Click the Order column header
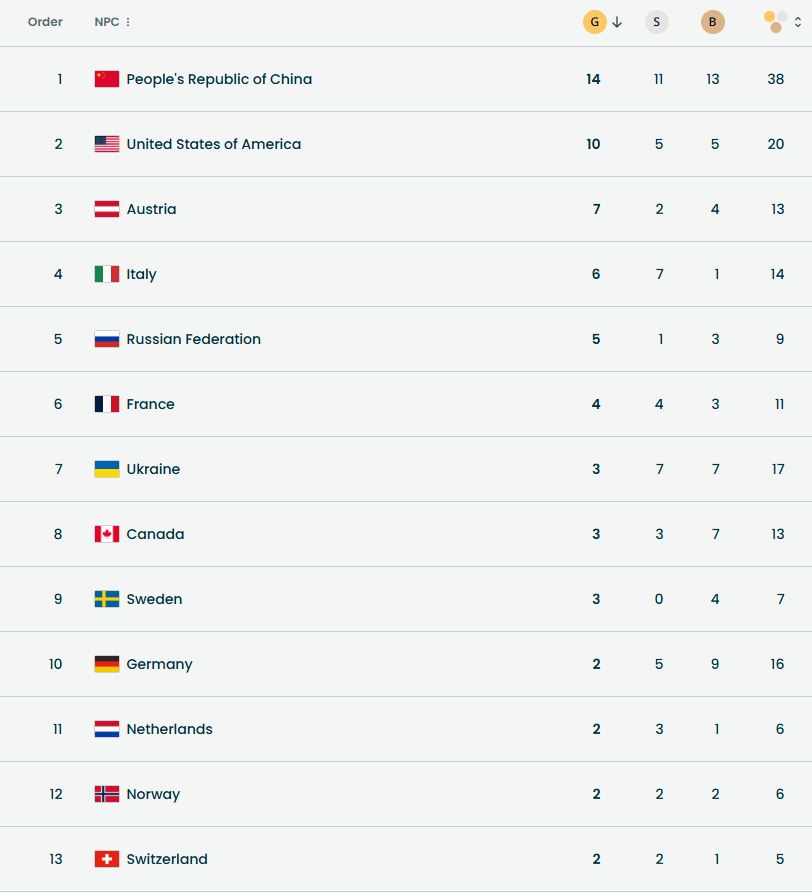812x893 pixels. tap(45, 22)
